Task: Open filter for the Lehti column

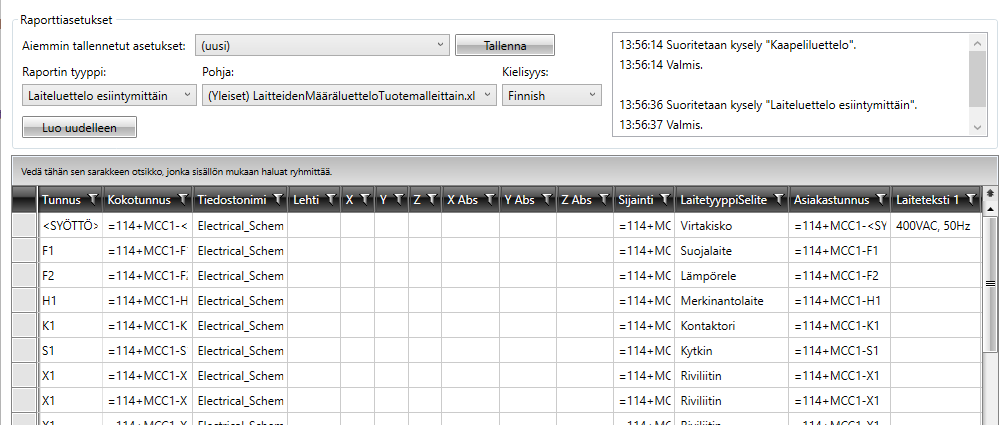Action: coord(330,199)
